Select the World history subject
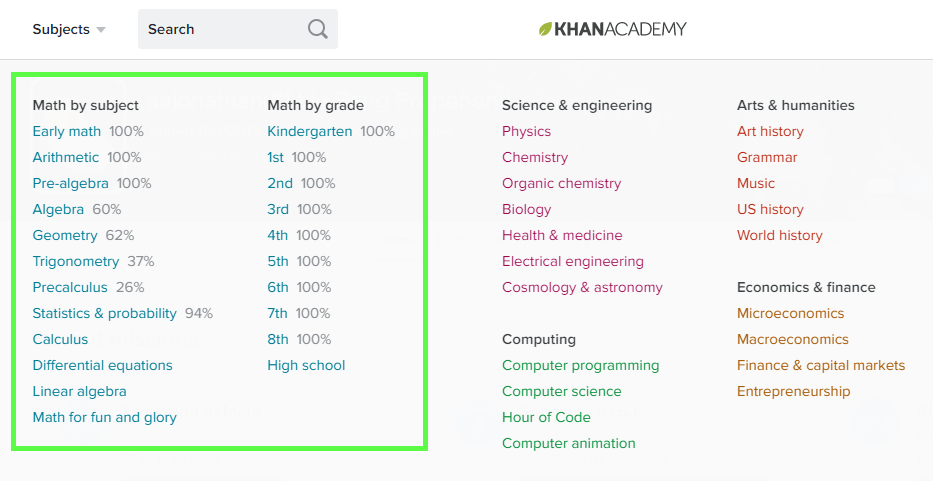 click(x=780, y=235)
